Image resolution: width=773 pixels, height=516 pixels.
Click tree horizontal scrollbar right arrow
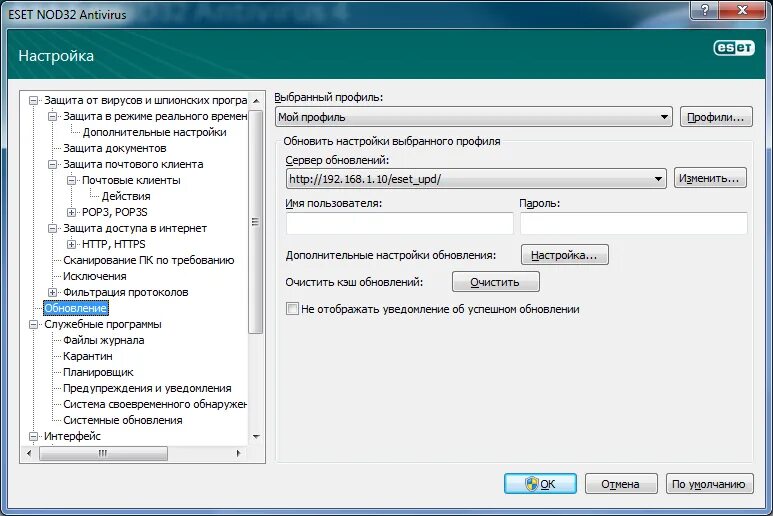click(239, 453)
